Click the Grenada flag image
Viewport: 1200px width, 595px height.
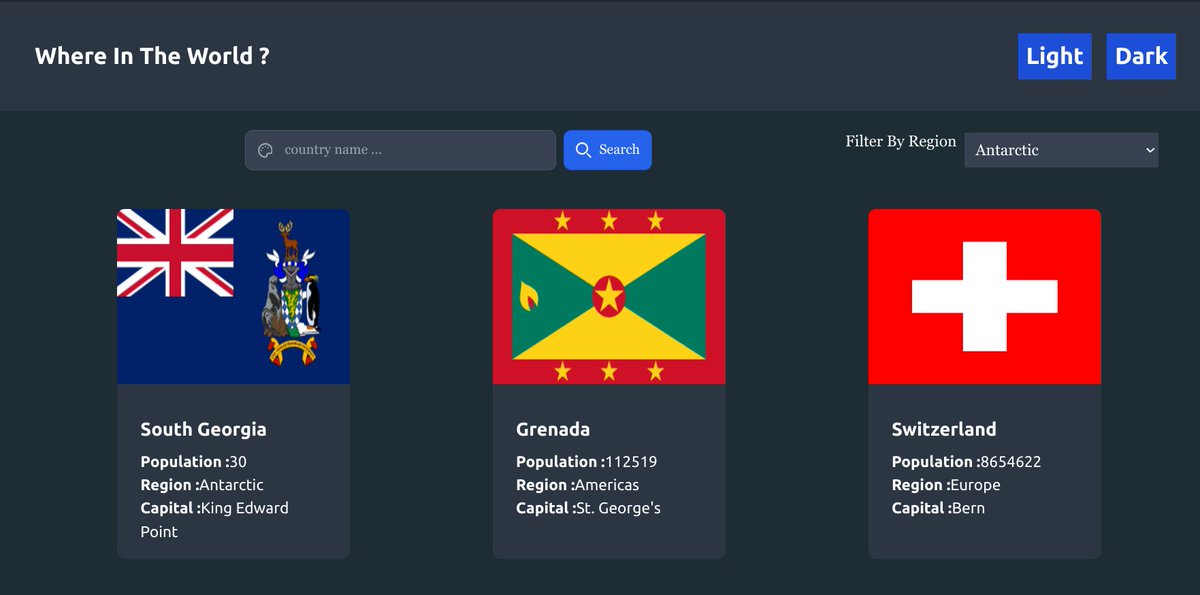[x=609, y=296]
